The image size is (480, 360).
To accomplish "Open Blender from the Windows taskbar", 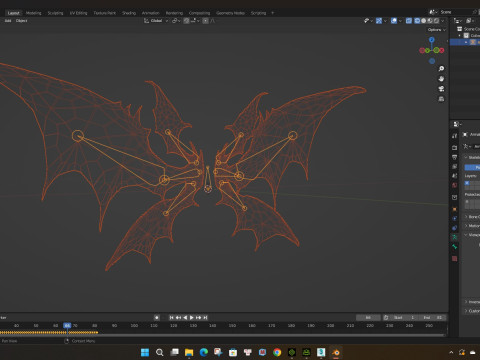I will coord(336,352).
